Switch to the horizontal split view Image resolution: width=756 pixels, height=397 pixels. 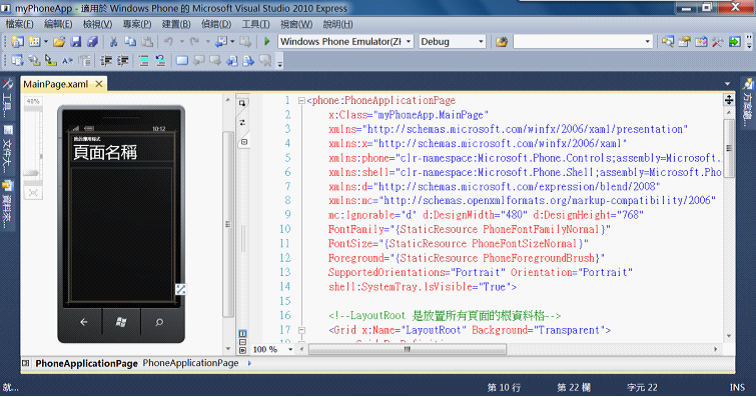pyautogui.click(x=243, y=342)
